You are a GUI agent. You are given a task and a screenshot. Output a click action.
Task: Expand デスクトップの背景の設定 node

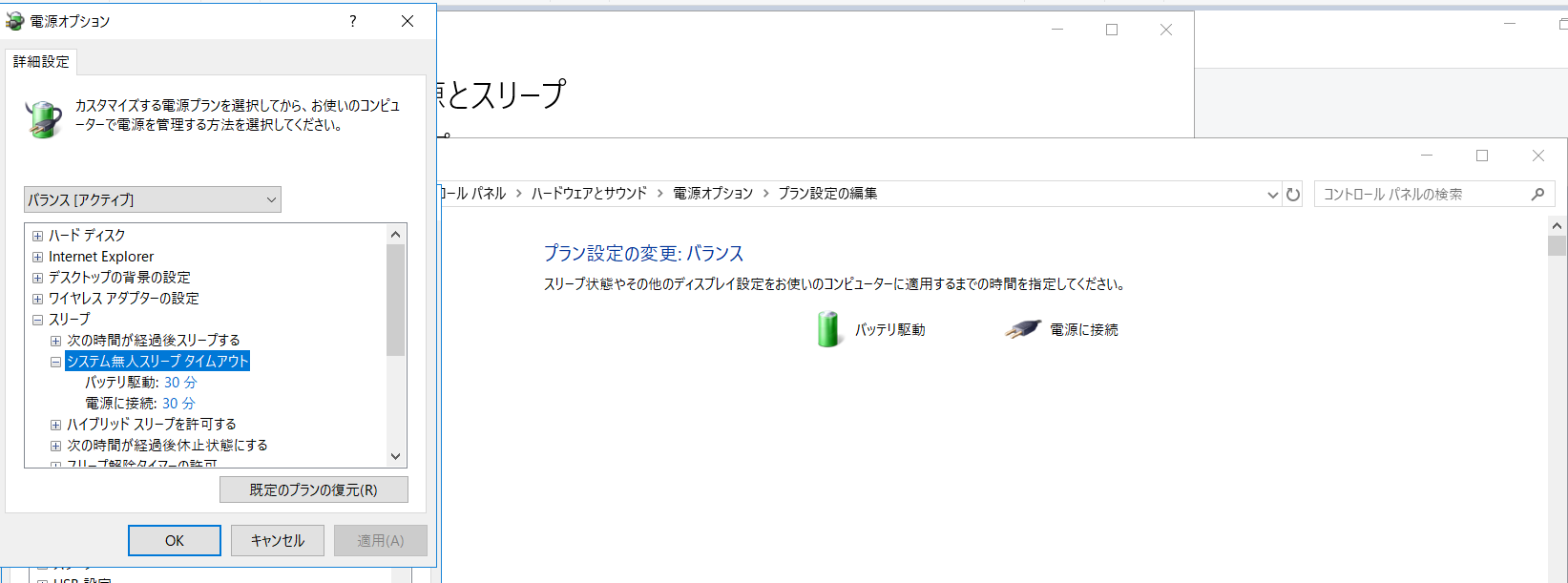tap(37, 278)
